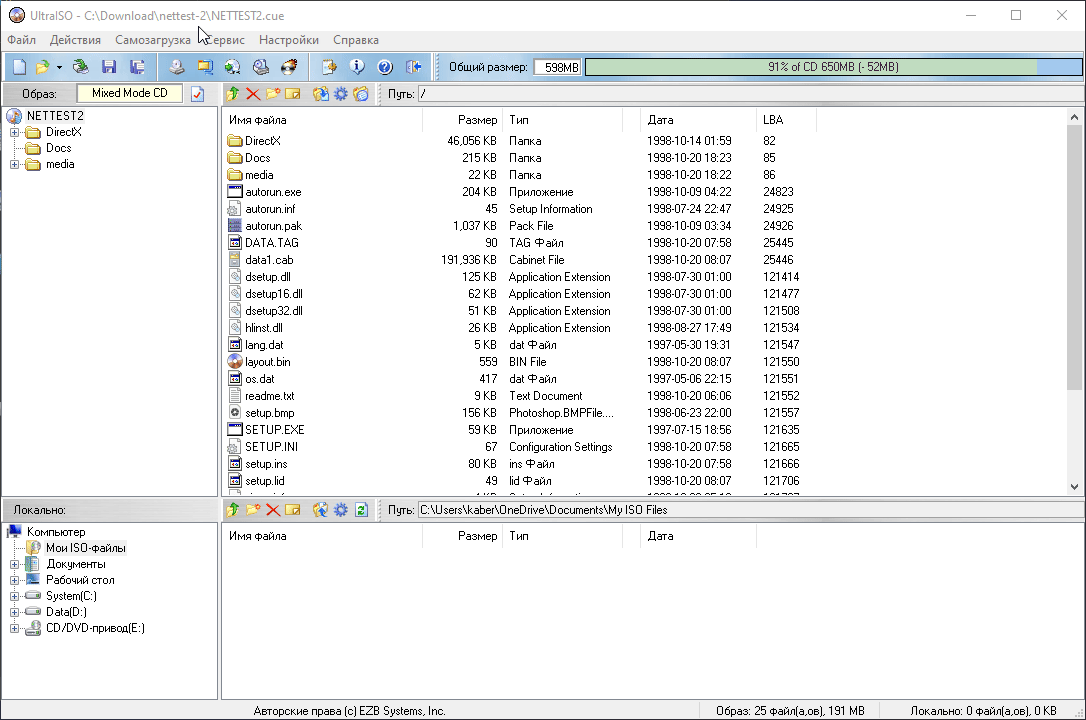The image size is (1086, 720).
Task: Click the set boot file folder icon in image toolbar
Action: coord(361,94)
